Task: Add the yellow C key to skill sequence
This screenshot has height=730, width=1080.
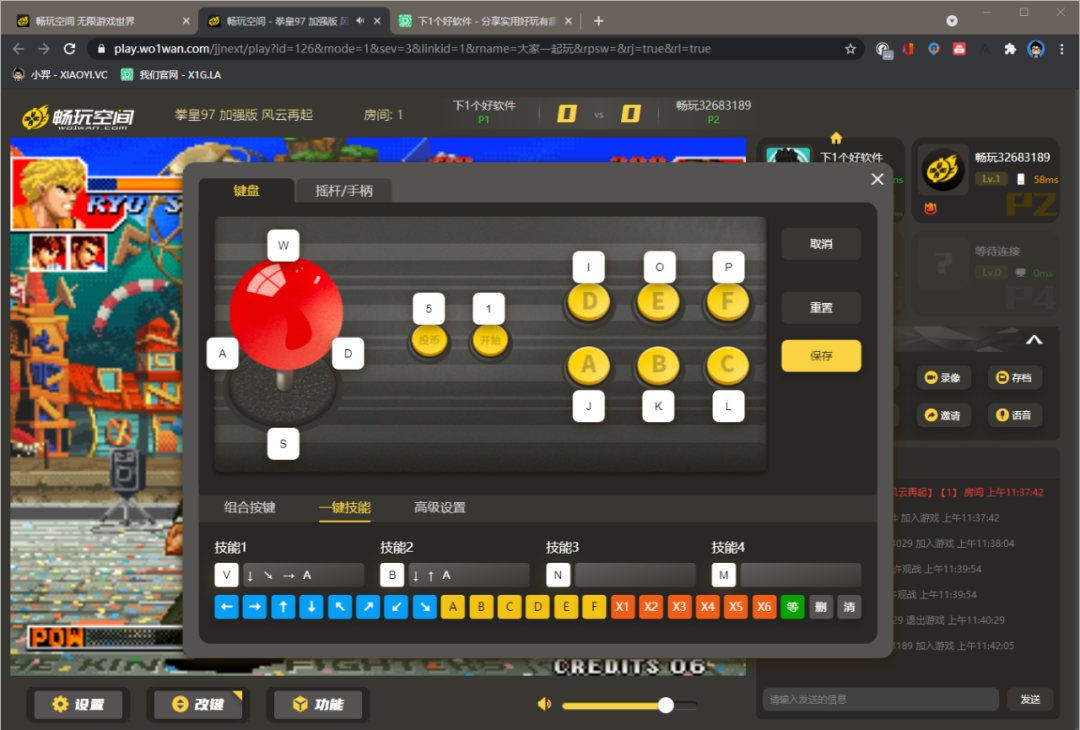Action: tap(509, 607)
